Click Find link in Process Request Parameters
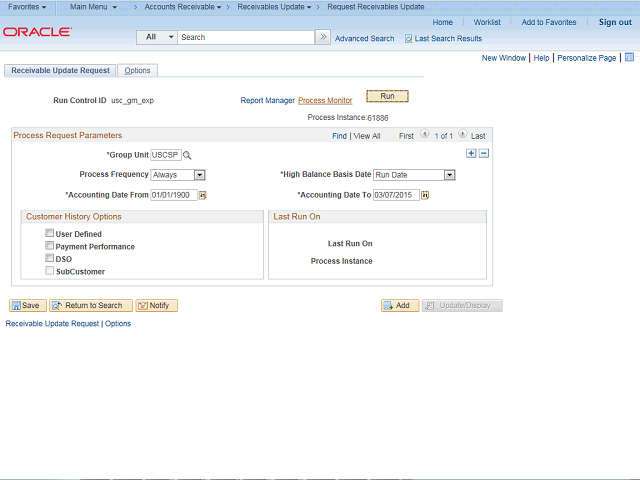Viewport: 640px width, 480px height. pos(339,136)
